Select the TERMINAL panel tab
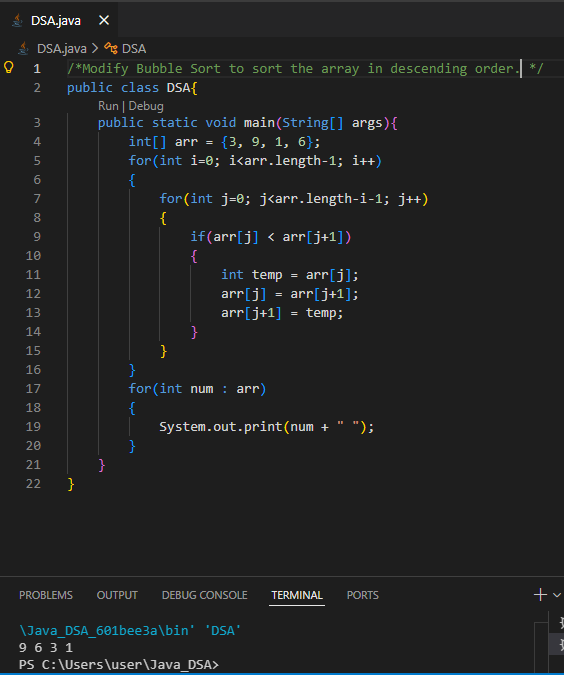This screenshot has height=675, width=564. tap(297, 595)
